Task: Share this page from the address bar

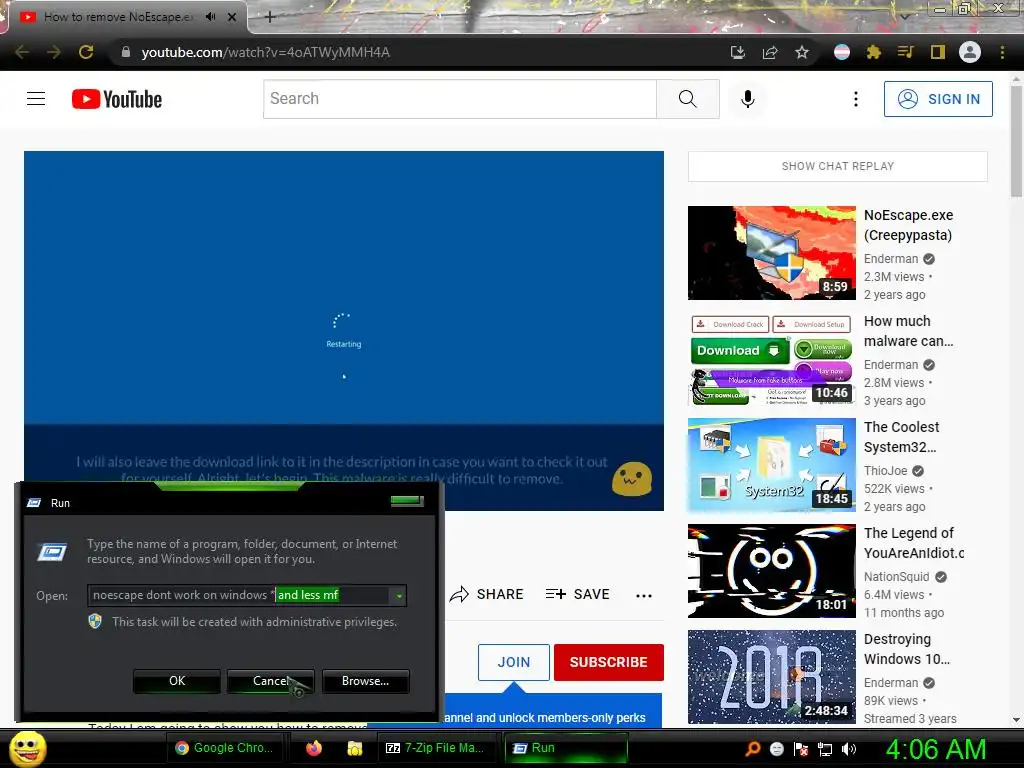Action: pos(770,52)
